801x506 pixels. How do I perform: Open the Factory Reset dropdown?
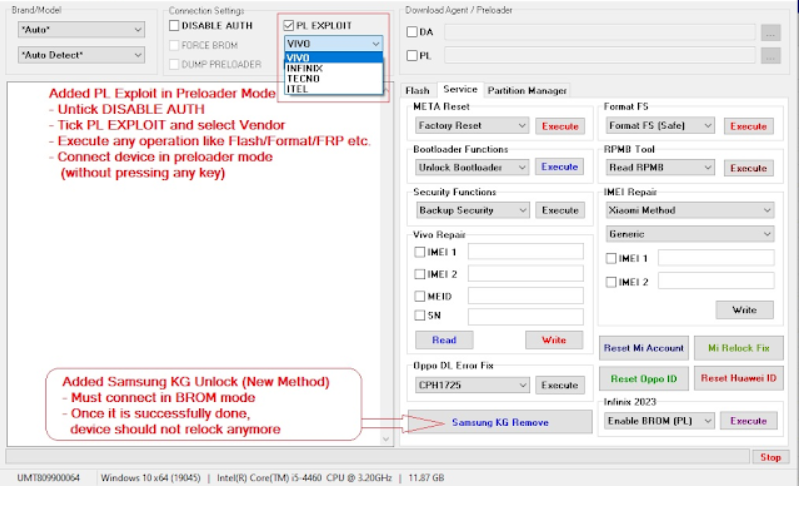click(x=472, y=126)
